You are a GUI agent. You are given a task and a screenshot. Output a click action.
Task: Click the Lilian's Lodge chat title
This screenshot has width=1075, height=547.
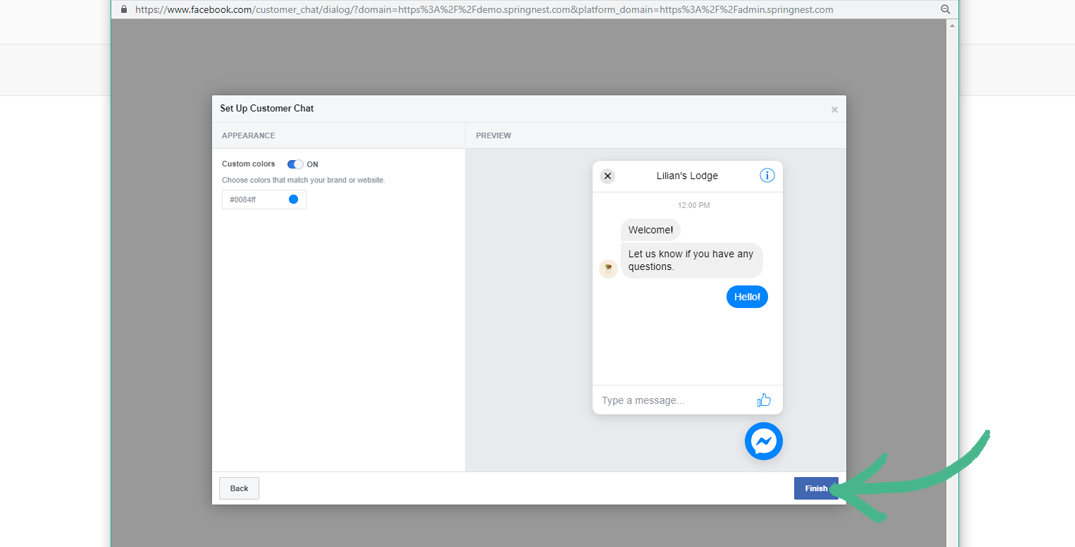pos(687,176)
